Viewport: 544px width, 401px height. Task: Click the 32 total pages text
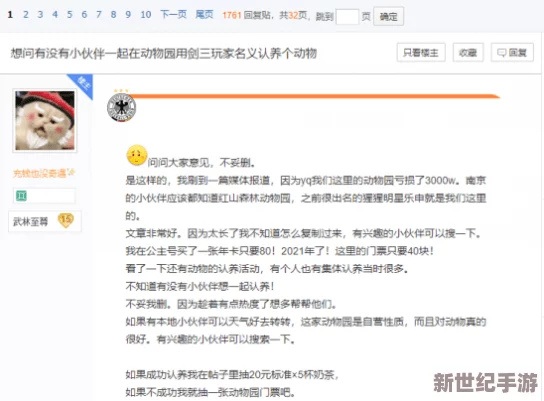pos(294,15)
